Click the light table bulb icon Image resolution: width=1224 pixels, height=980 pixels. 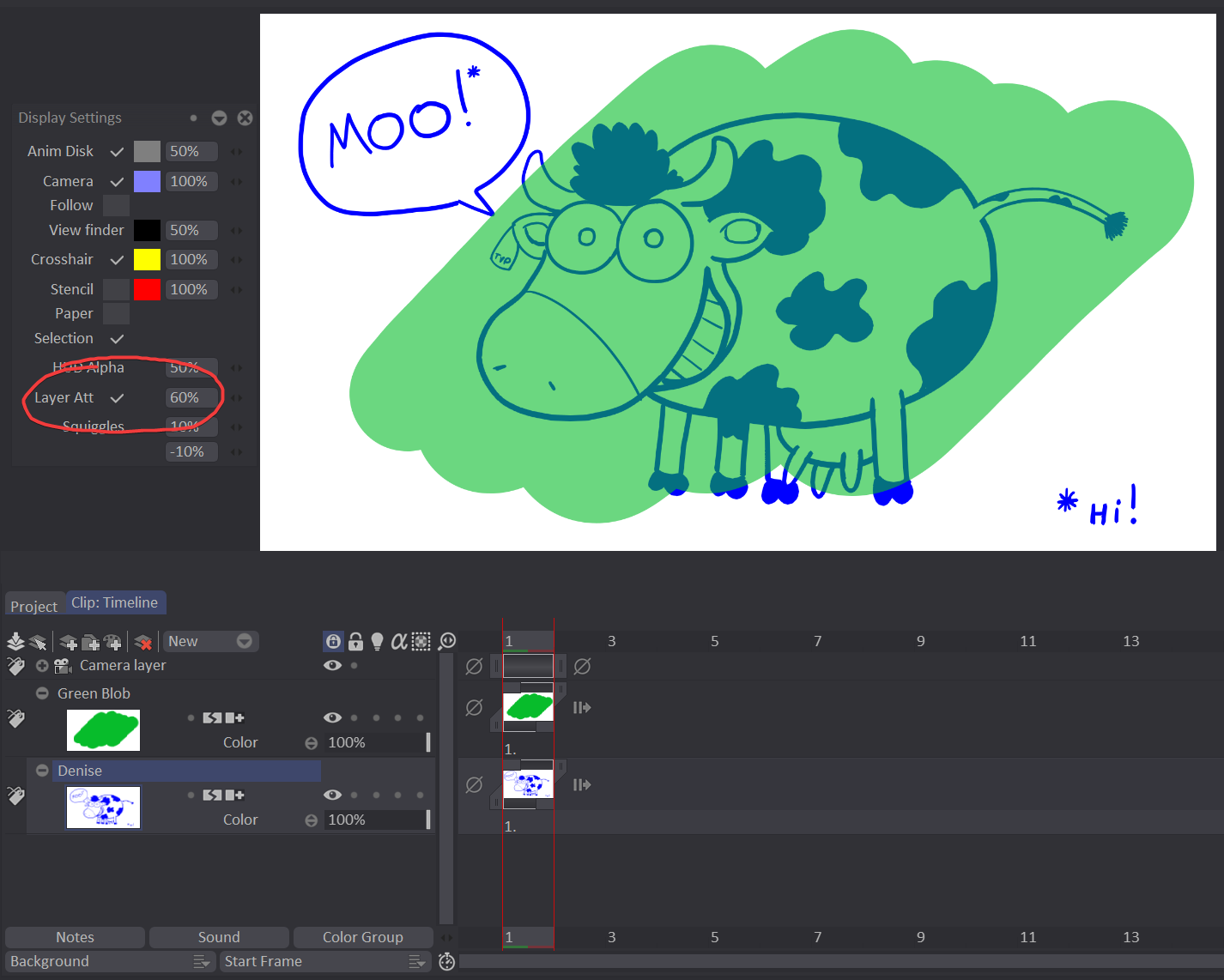click(377, 641)
